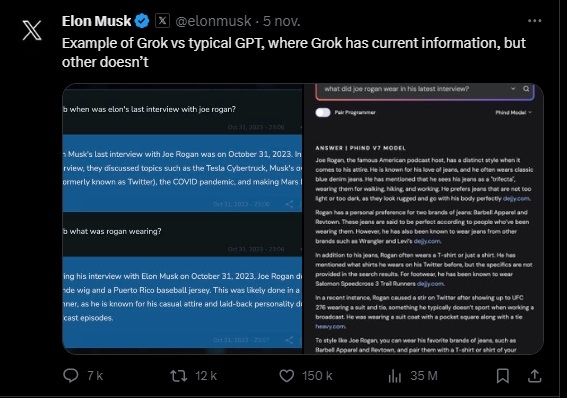Click the X affiliation badge beside name
This screenshot has width=567, height=398.
click(162, 21)
